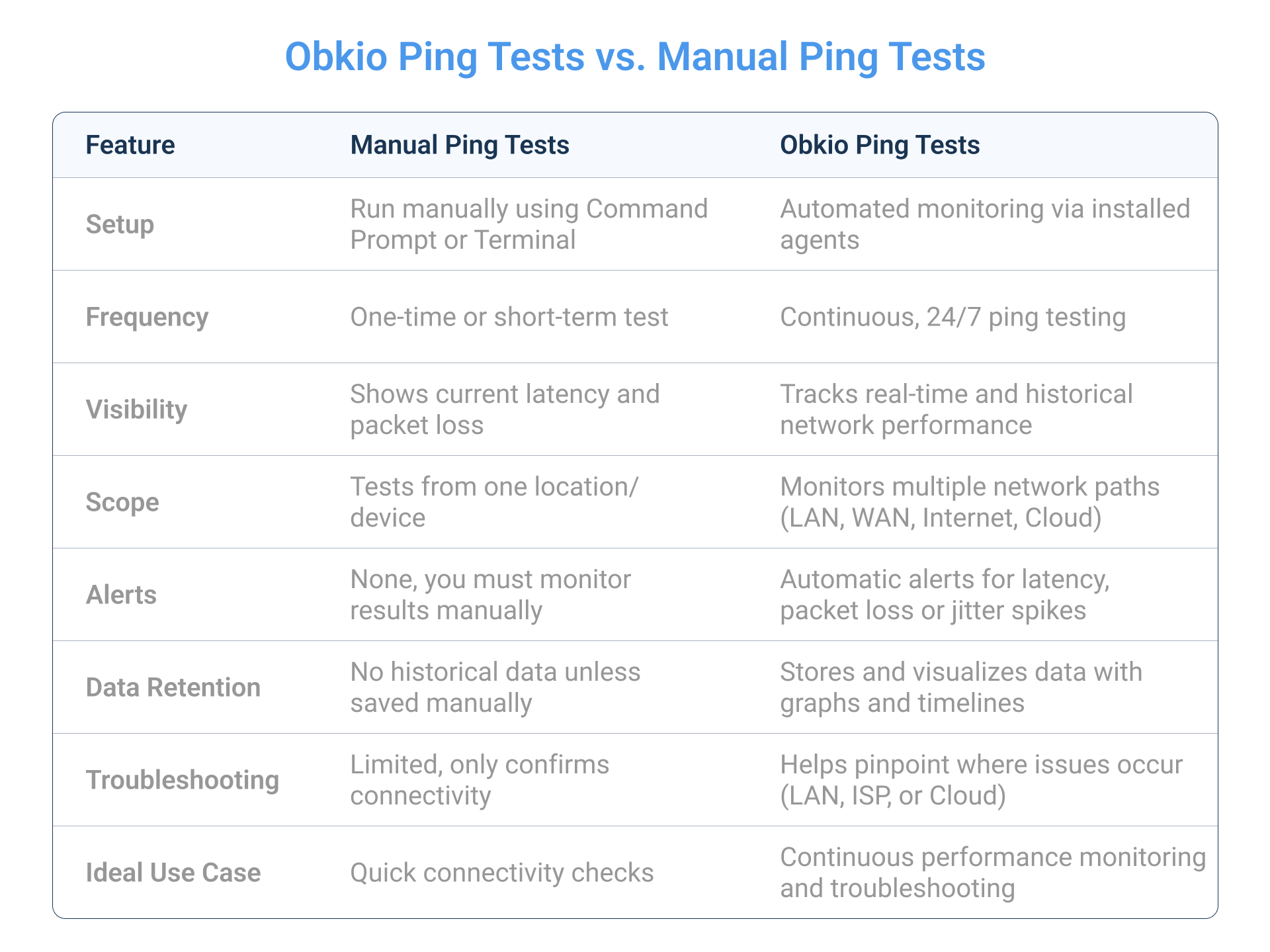The image size is (1270, 952).
Task: Click the 'Scope' row label
Action: coord(122,502)
